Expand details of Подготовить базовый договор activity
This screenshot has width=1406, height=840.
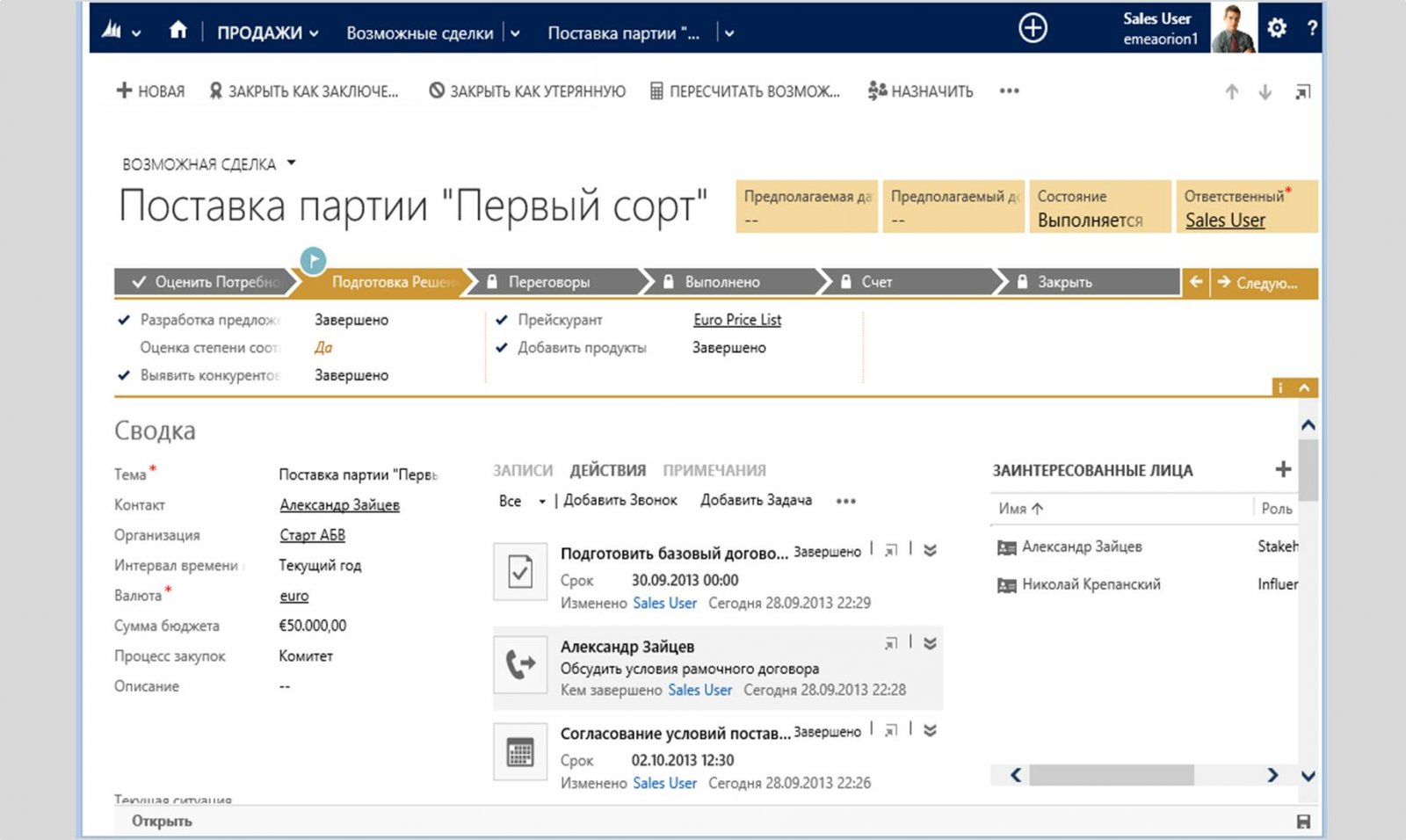929,549
